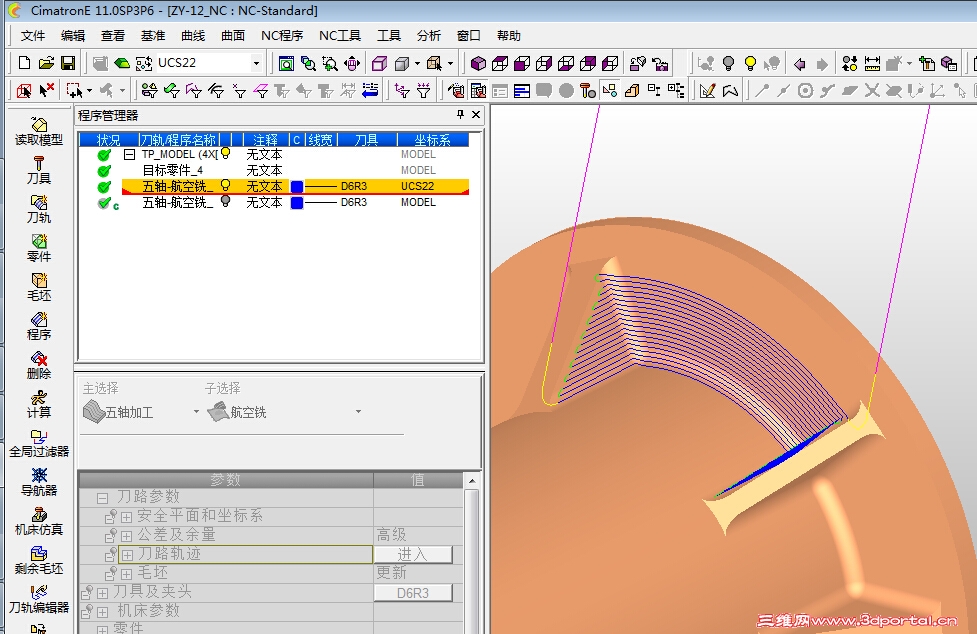Open the UCS22 coordinate system dropdown
Viewport: 977px width, 634px height.
point(256,64)
